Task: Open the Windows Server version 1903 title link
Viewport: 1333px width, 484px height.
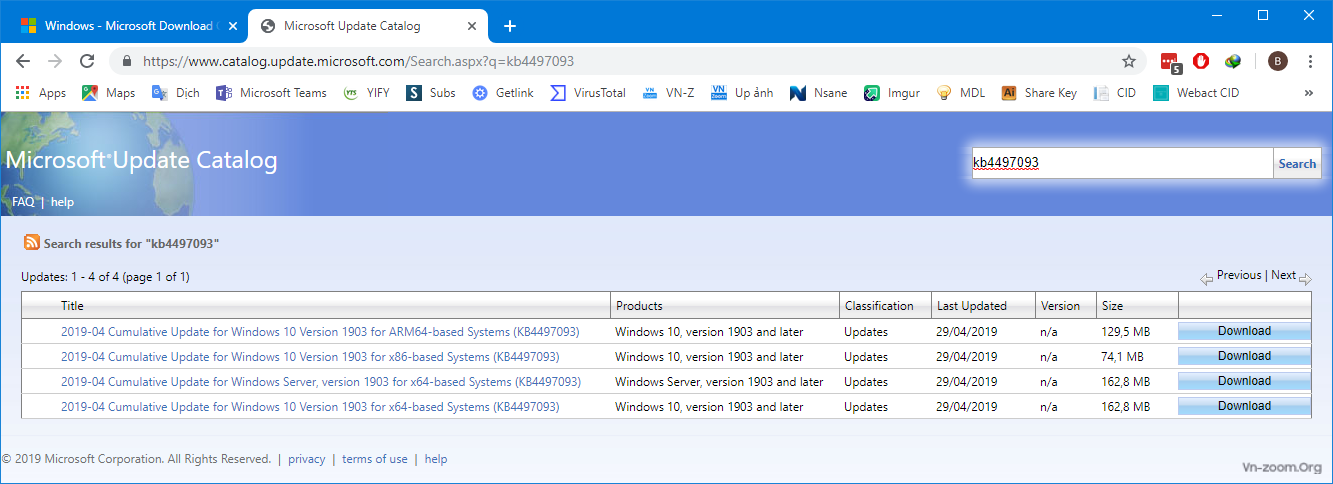Action: click(321, 382)
